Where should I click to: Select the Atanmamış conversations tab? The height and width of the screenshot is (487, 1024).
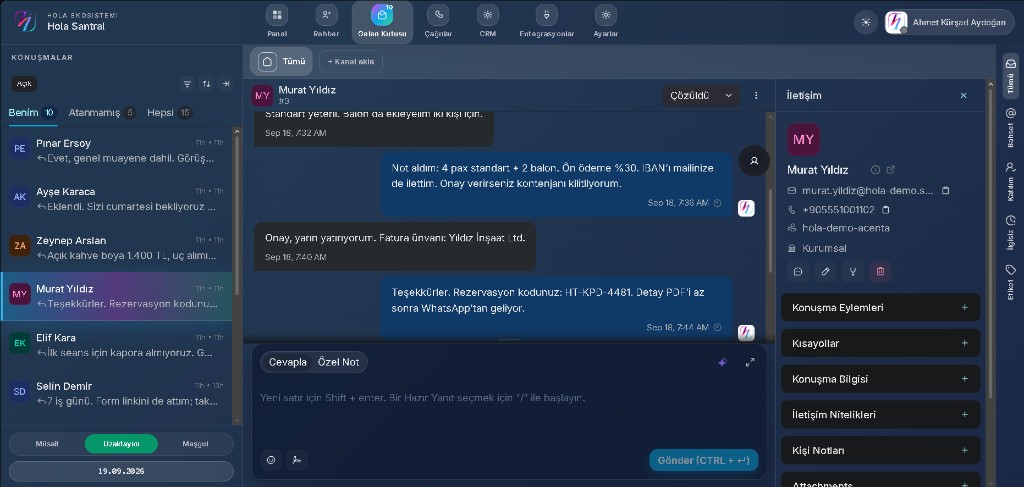coord(102,113)
